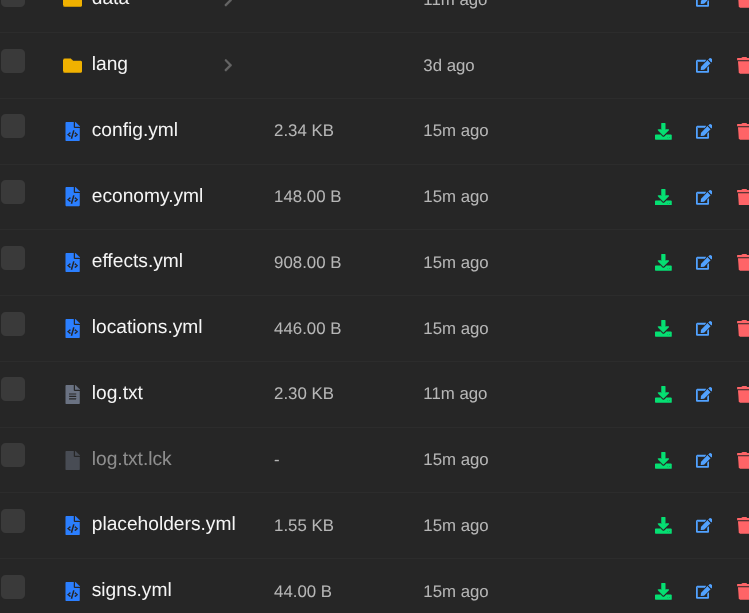Toggle selection of lang folder
The width and height of the screenshot is (749, 613).
[x=13, y=61]
